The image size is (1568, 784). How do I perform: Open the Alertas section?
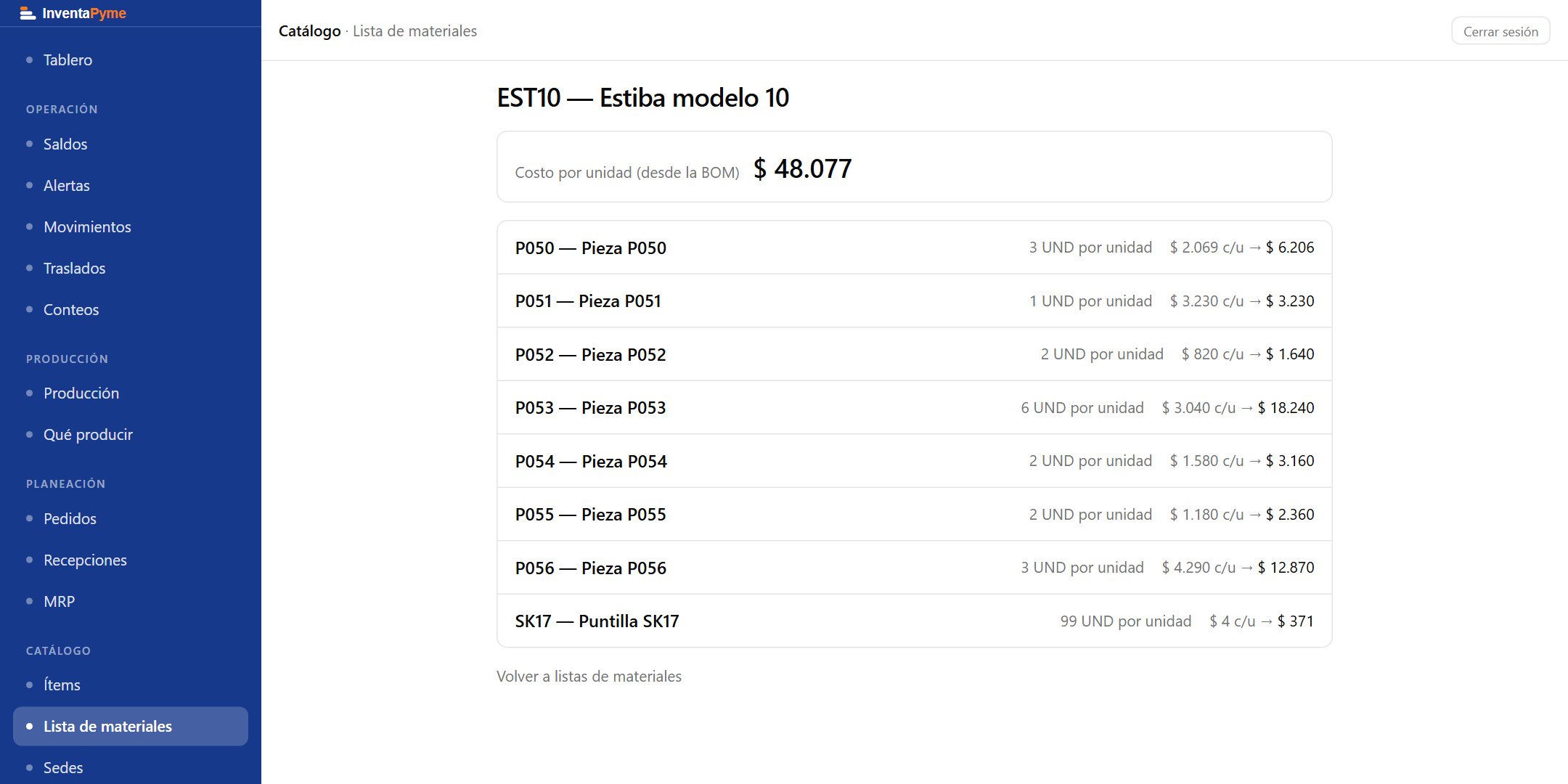click(131, 185)
